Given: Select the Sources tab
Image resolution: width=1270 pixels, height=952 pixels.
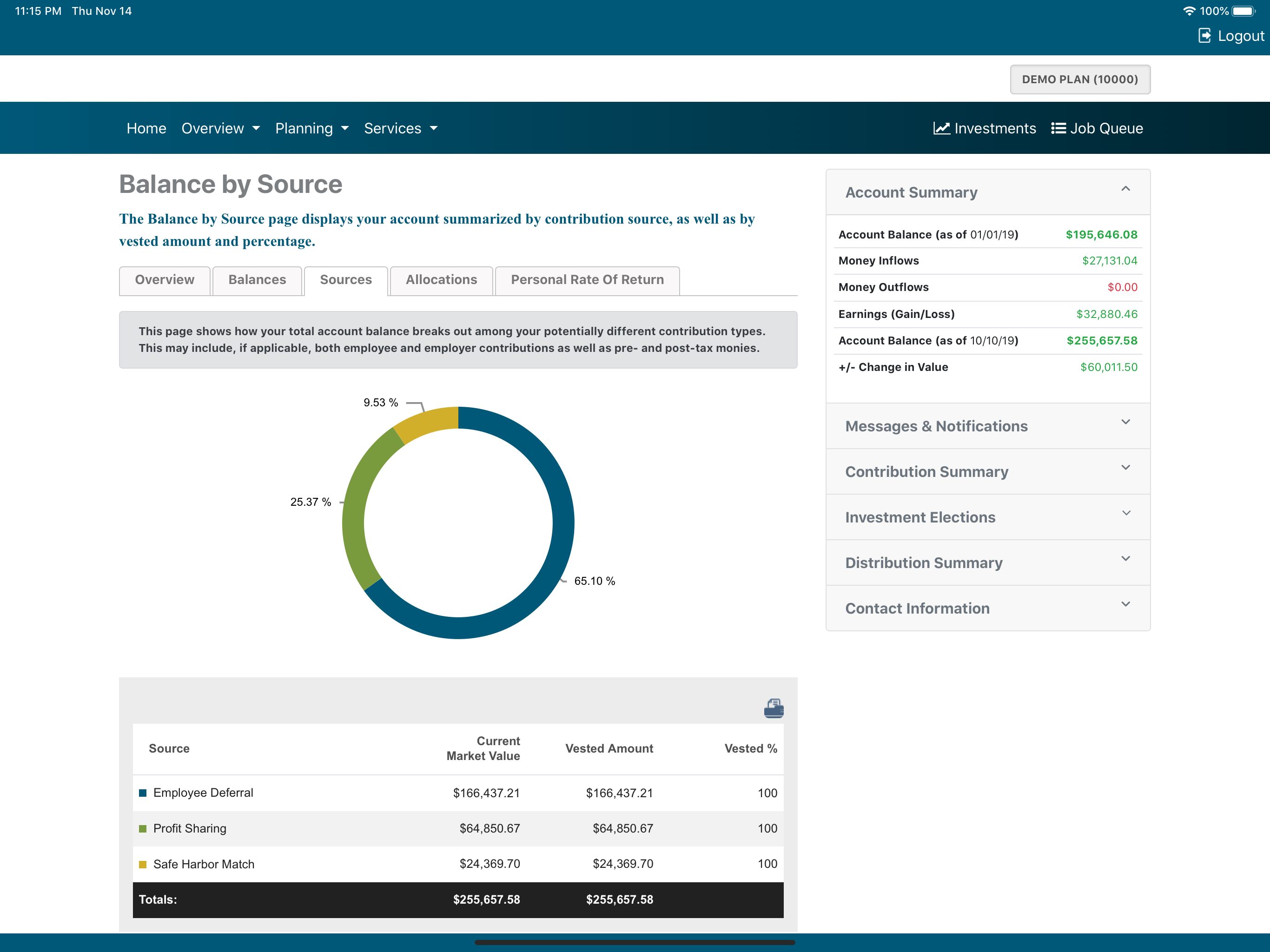Looking at the screenshot, I should [346, 280].
